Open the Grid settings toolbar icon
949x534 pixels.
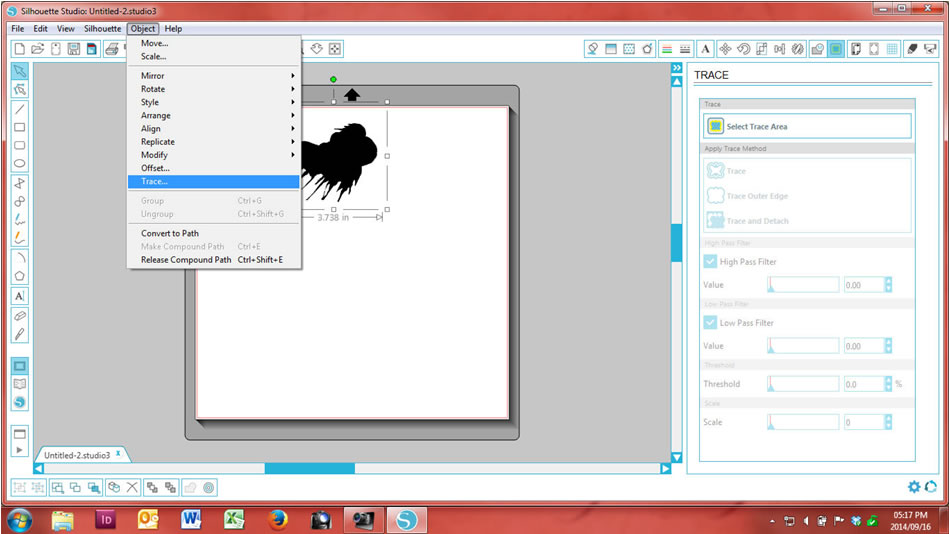892,49
